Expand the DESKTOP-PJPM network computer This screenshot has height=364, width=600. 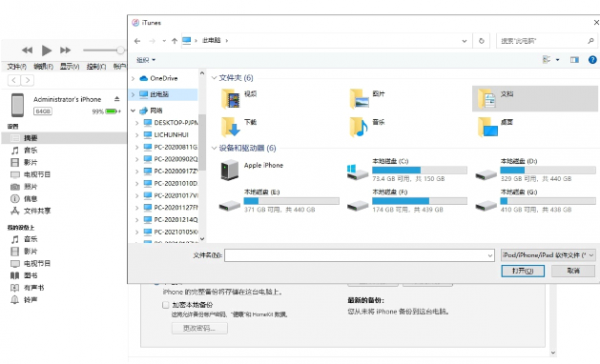[137, 123]
